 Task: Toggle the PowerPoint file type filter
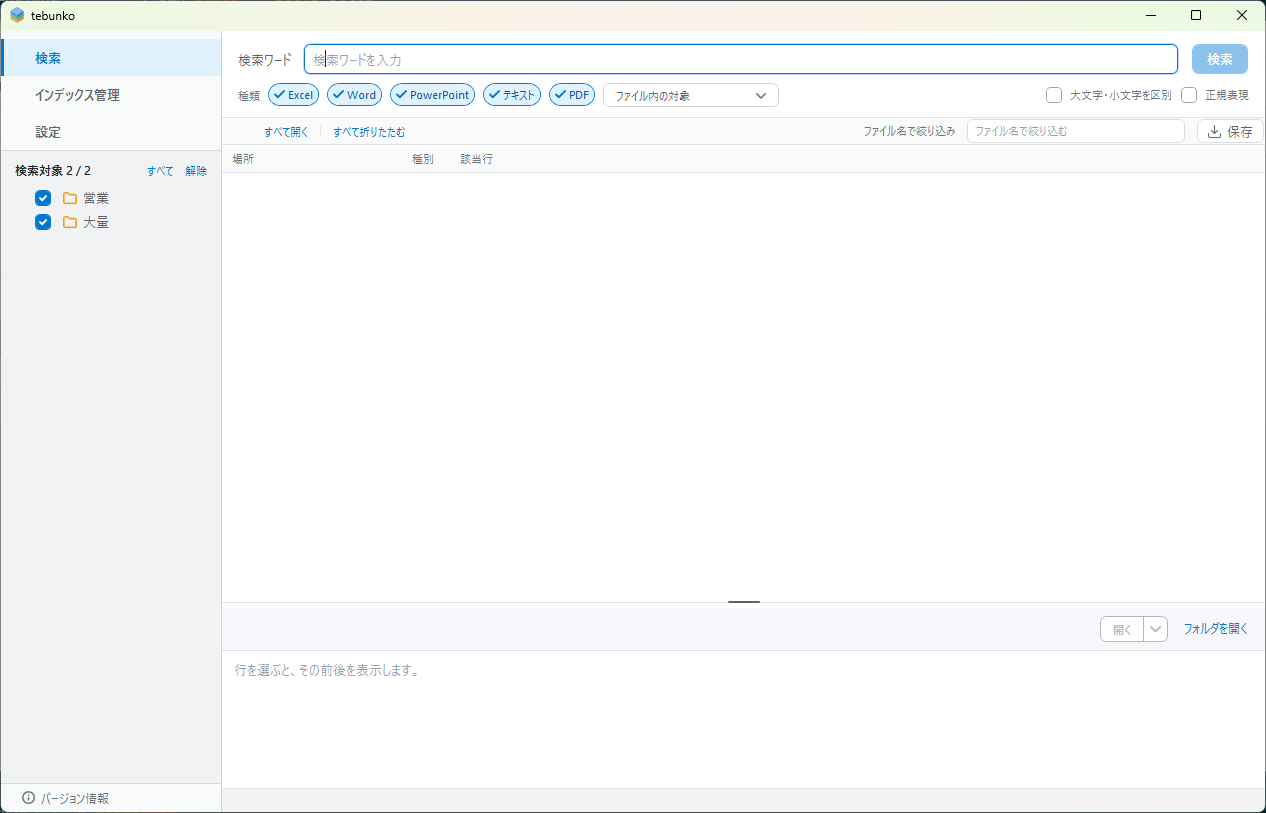[433, 95]
